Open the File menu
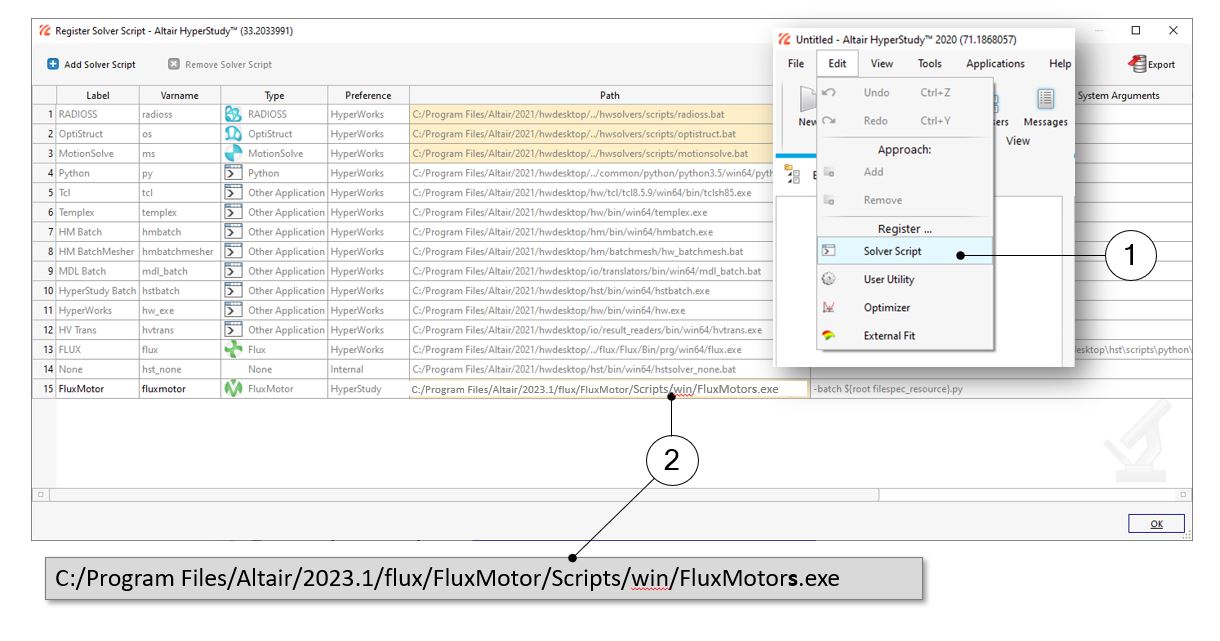 796,64
